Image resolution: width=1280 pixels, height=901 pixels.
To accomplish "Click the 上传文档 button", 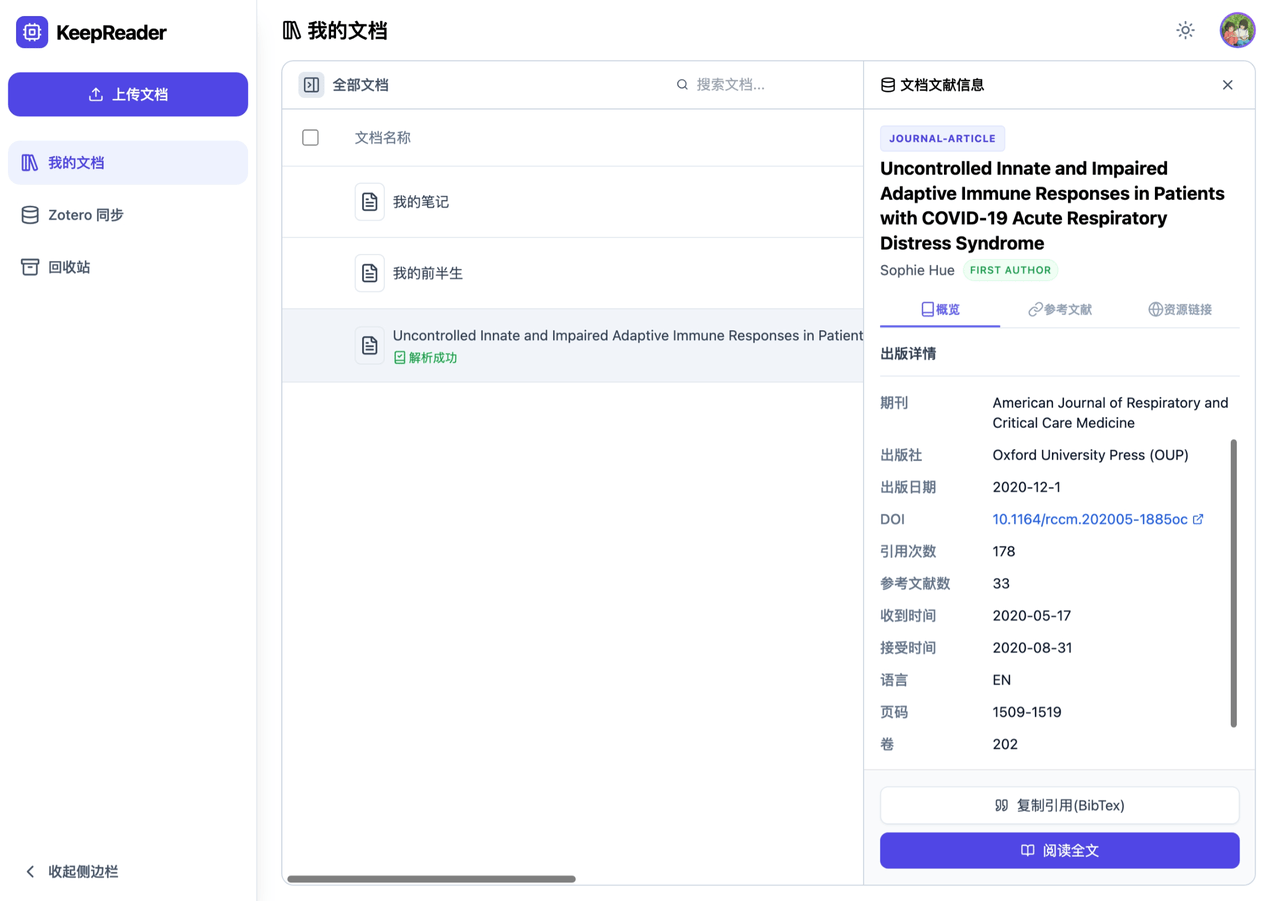I will (x=128, y=94).
